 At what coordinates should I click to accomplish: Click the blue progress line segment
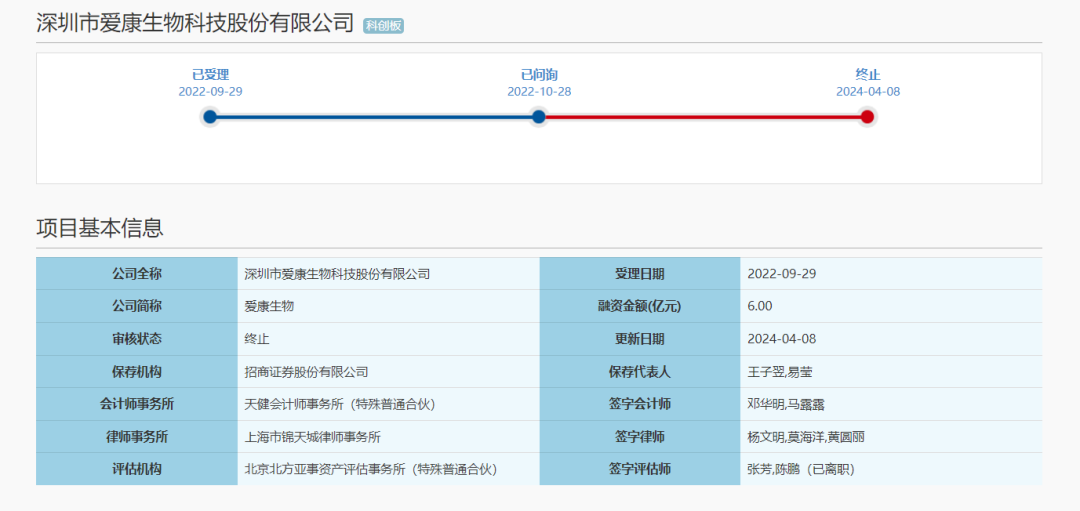[x=374, y=117]
